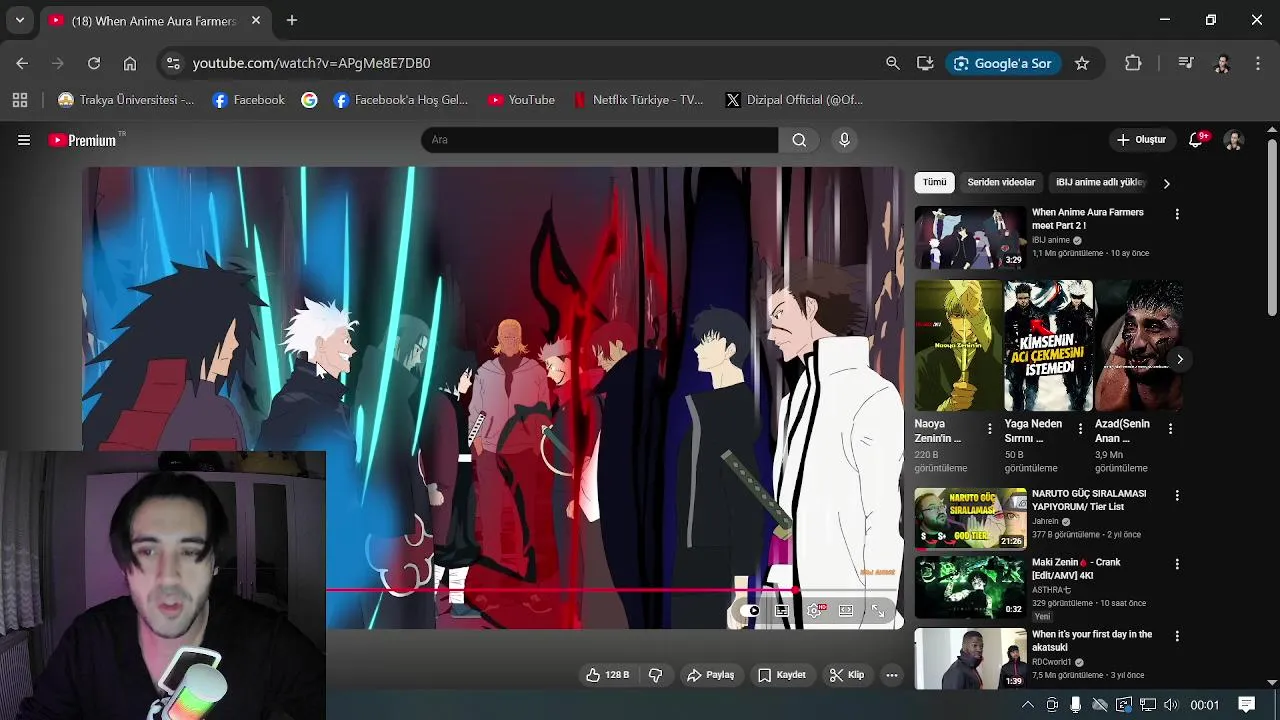Select iBIJ anime adlı yükleyen chip

(1101, 183)
